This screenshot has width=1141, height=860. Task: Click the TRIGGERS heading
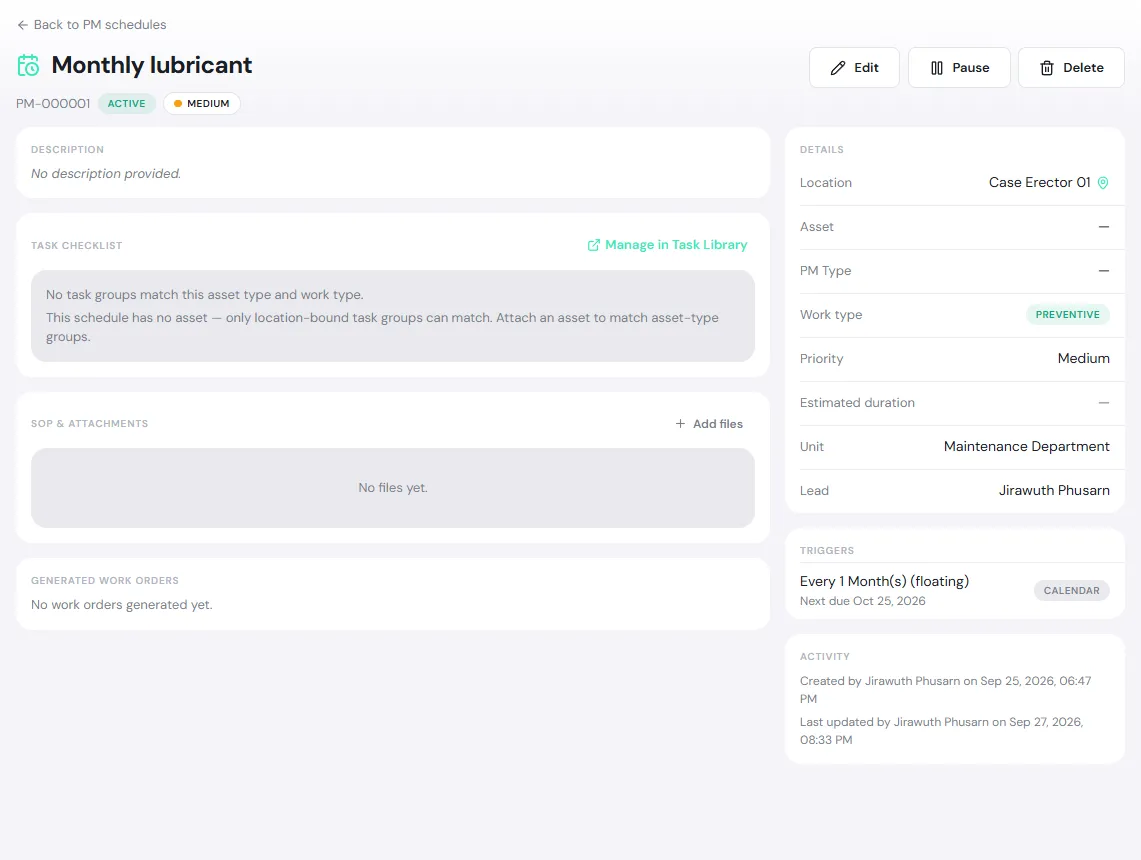pyautogui.click(x=827, y=551)
